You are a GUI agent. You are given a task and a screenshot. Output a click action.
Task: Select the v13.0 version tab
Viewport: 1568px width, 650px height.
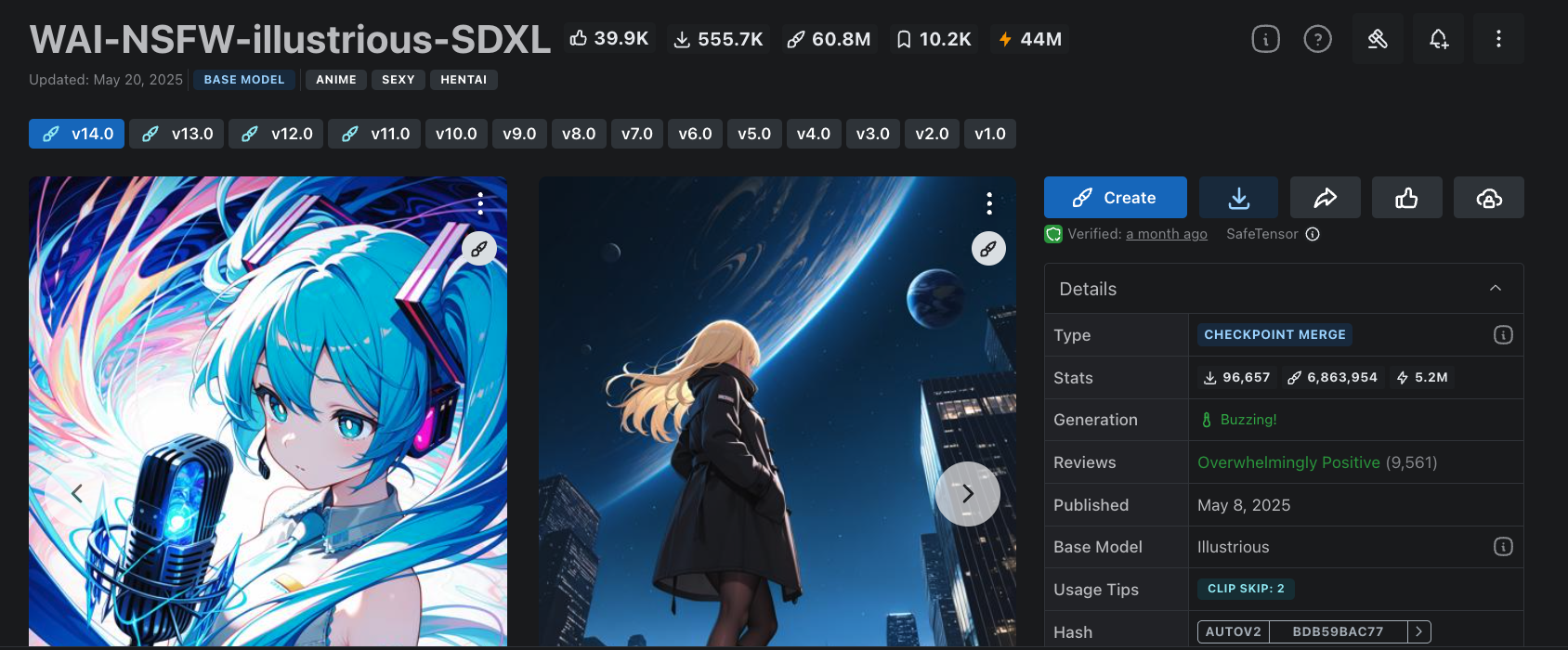click(177, 134)
